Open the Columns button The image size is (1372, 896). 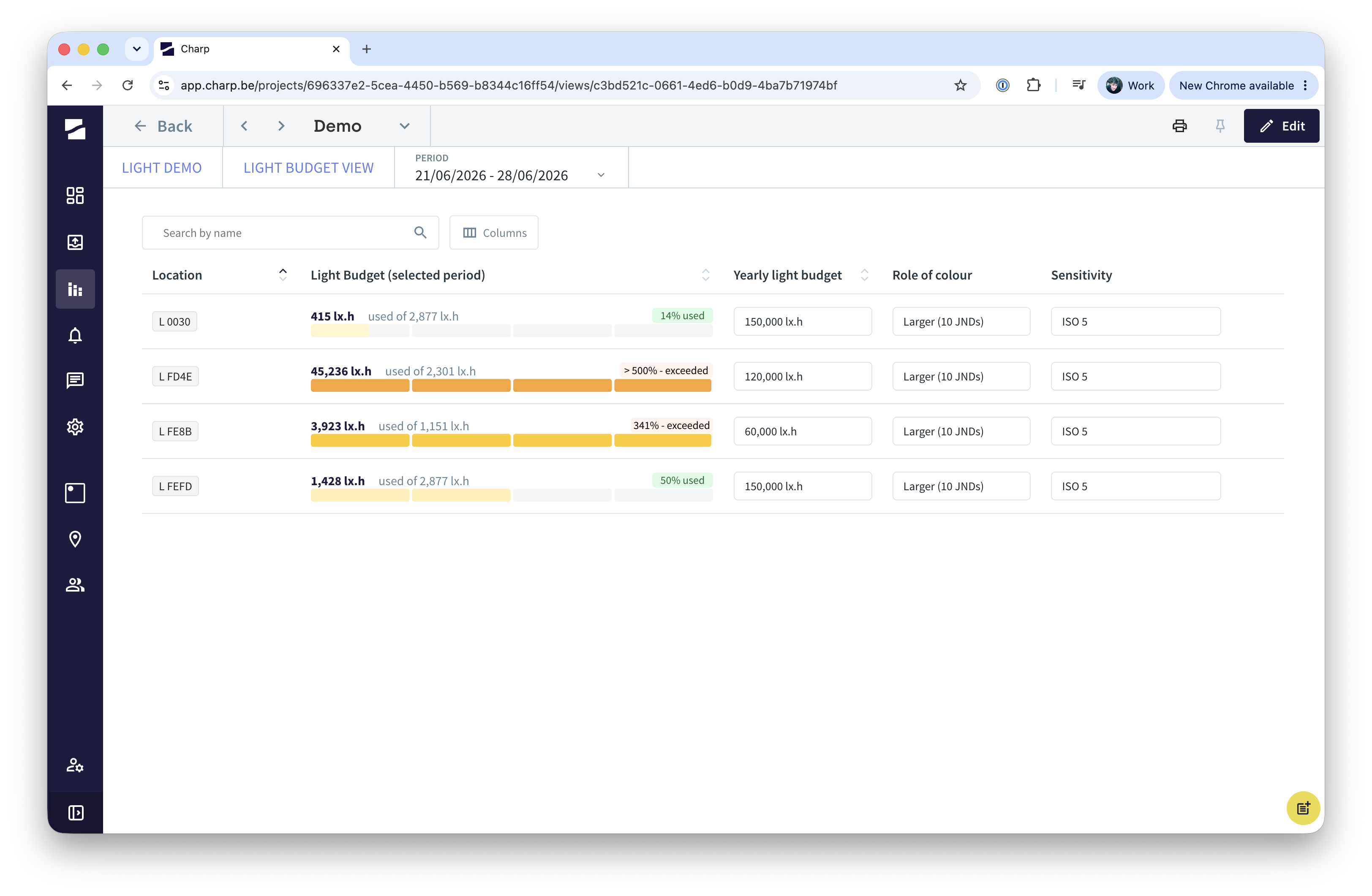click(x=494, y=232)
